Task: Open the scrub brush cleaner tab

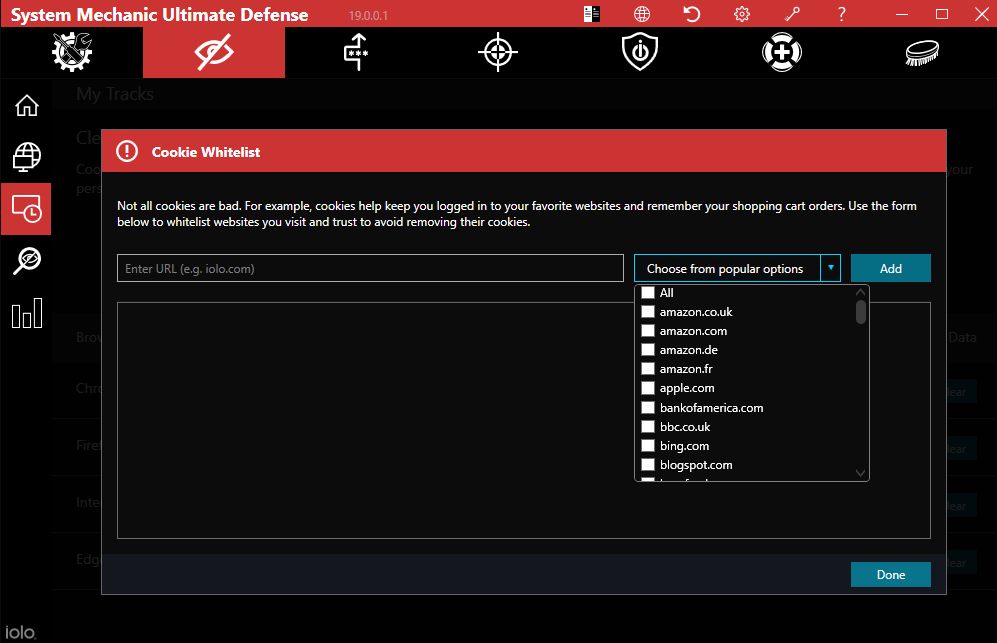Action: 923,52
